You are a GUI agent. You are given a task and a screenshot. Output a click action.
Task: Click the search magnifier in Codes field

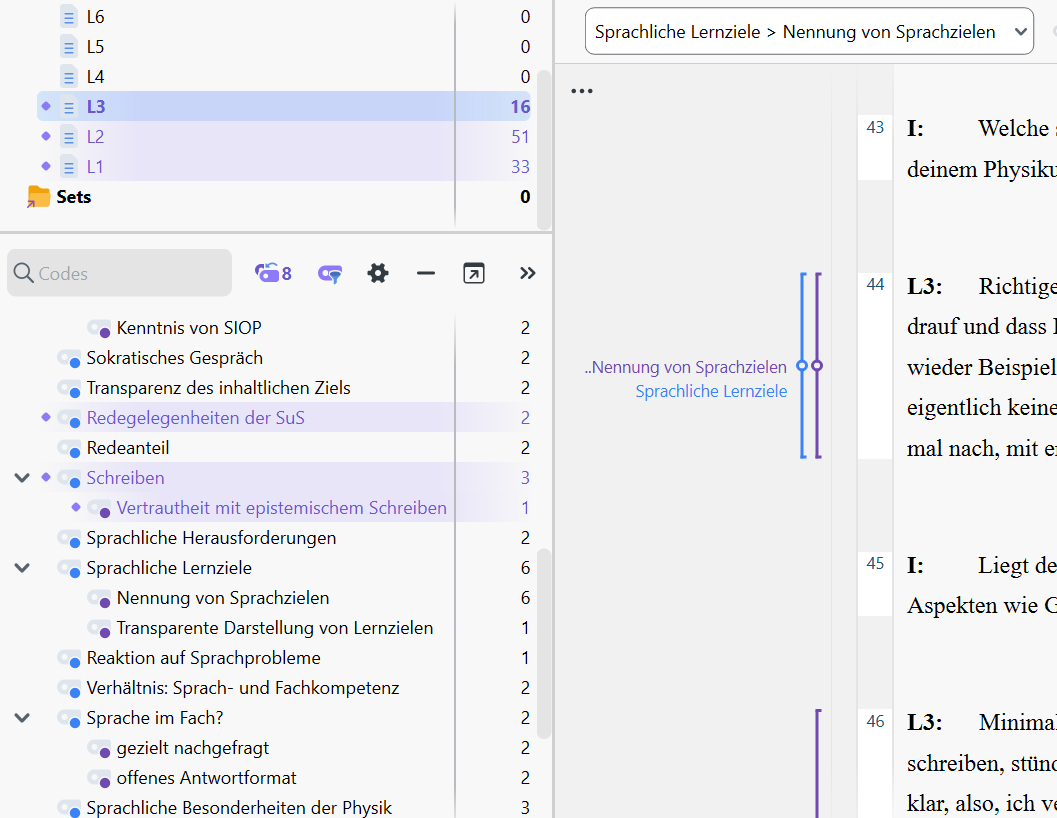24,272
